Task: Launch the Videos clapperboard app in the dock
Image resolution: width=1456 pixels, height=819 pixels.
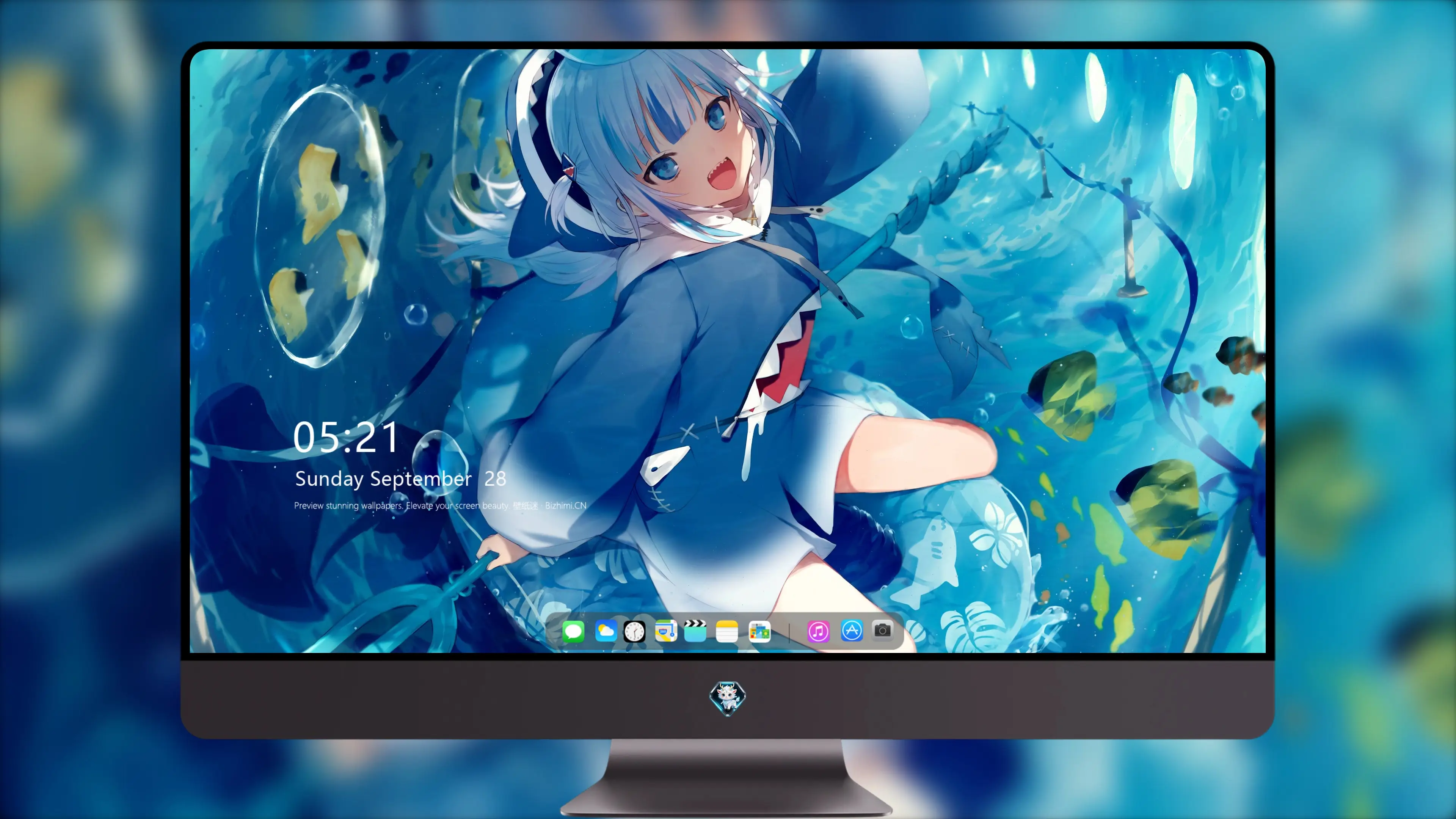Action: (695, 631)
